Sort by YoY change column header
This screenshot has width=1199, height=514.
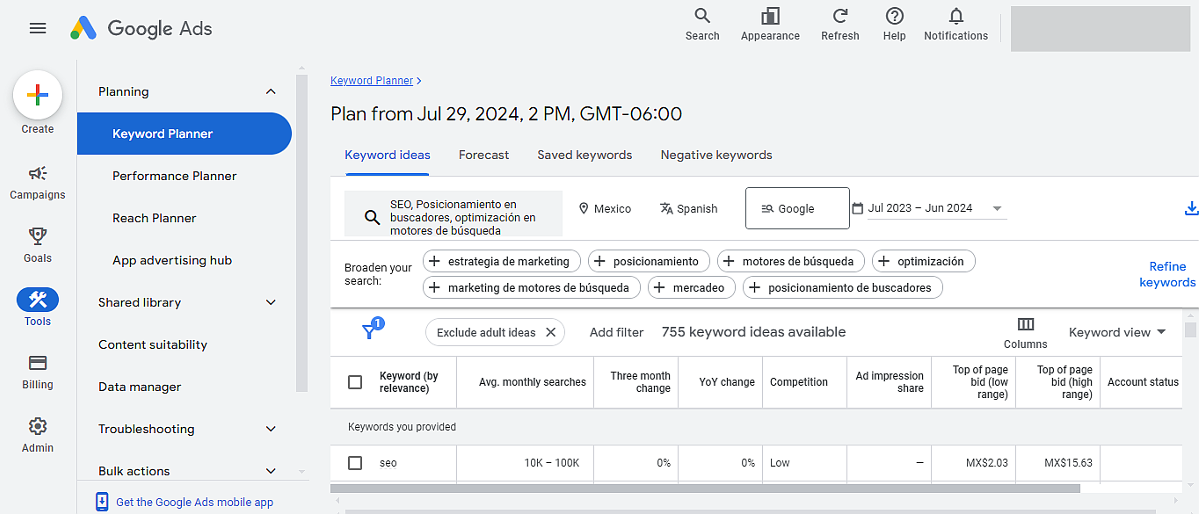point(726,382)
